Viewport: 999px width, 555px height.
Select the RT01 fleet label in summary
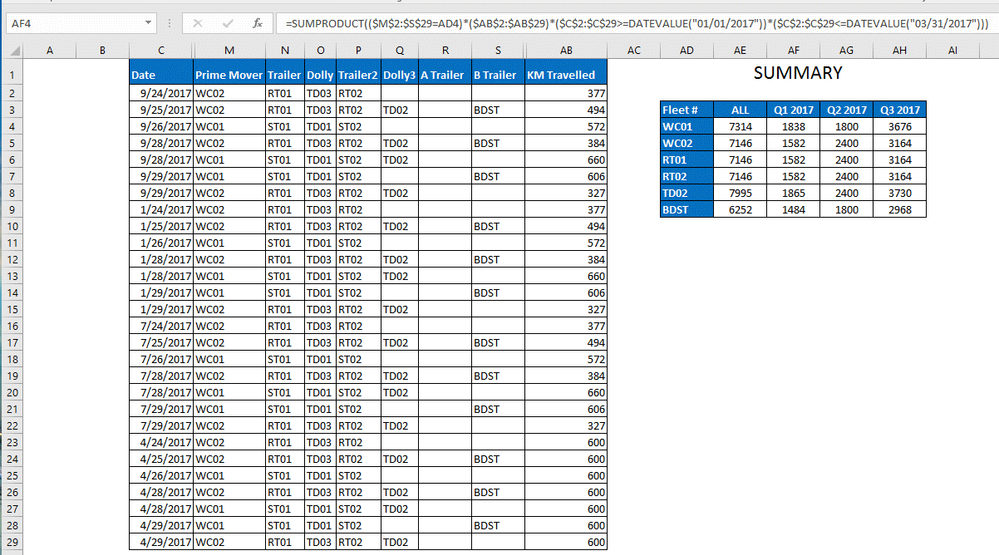tap(687, 160)
